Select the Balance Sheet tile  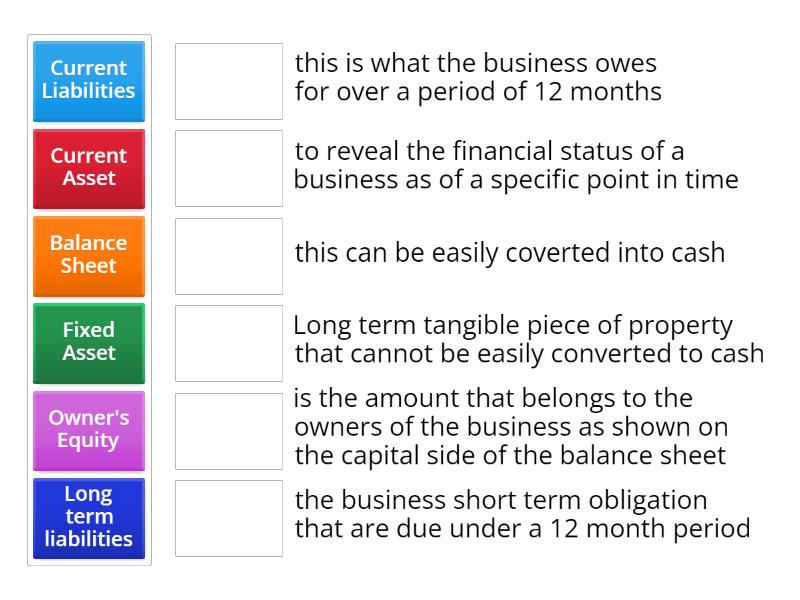(89, 256)
